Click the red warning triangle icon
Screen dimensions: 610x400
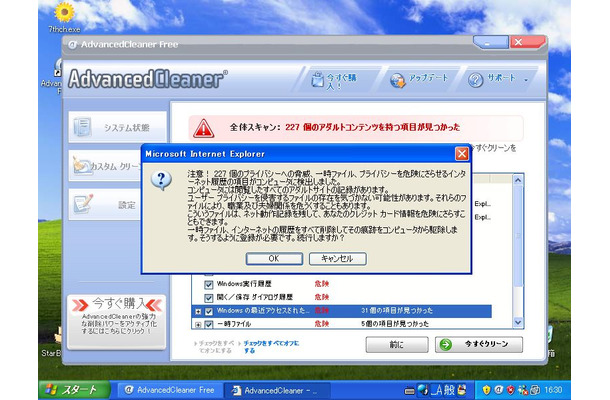click(x=204, y=128)
